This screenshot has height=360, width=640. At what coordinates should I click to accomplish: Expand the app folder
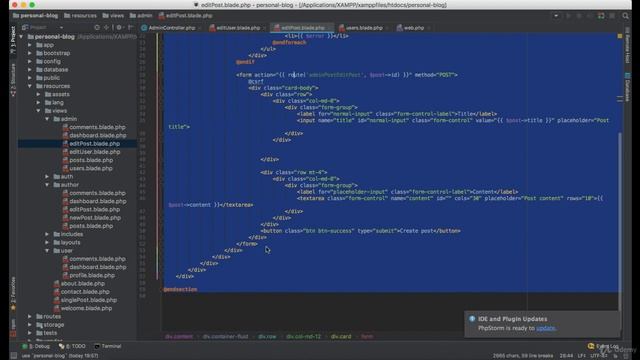coord(30,45)
